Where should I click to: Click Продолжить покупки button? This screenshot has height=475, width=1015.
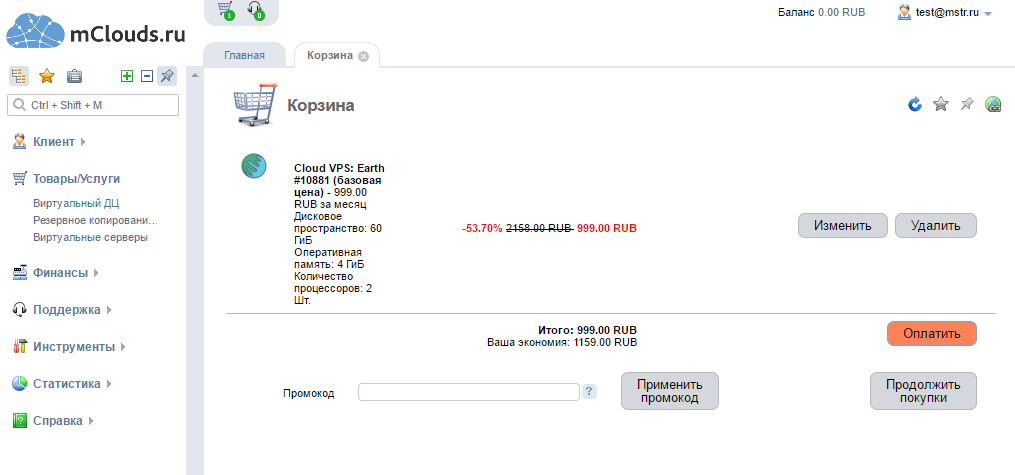pos(923,391)
